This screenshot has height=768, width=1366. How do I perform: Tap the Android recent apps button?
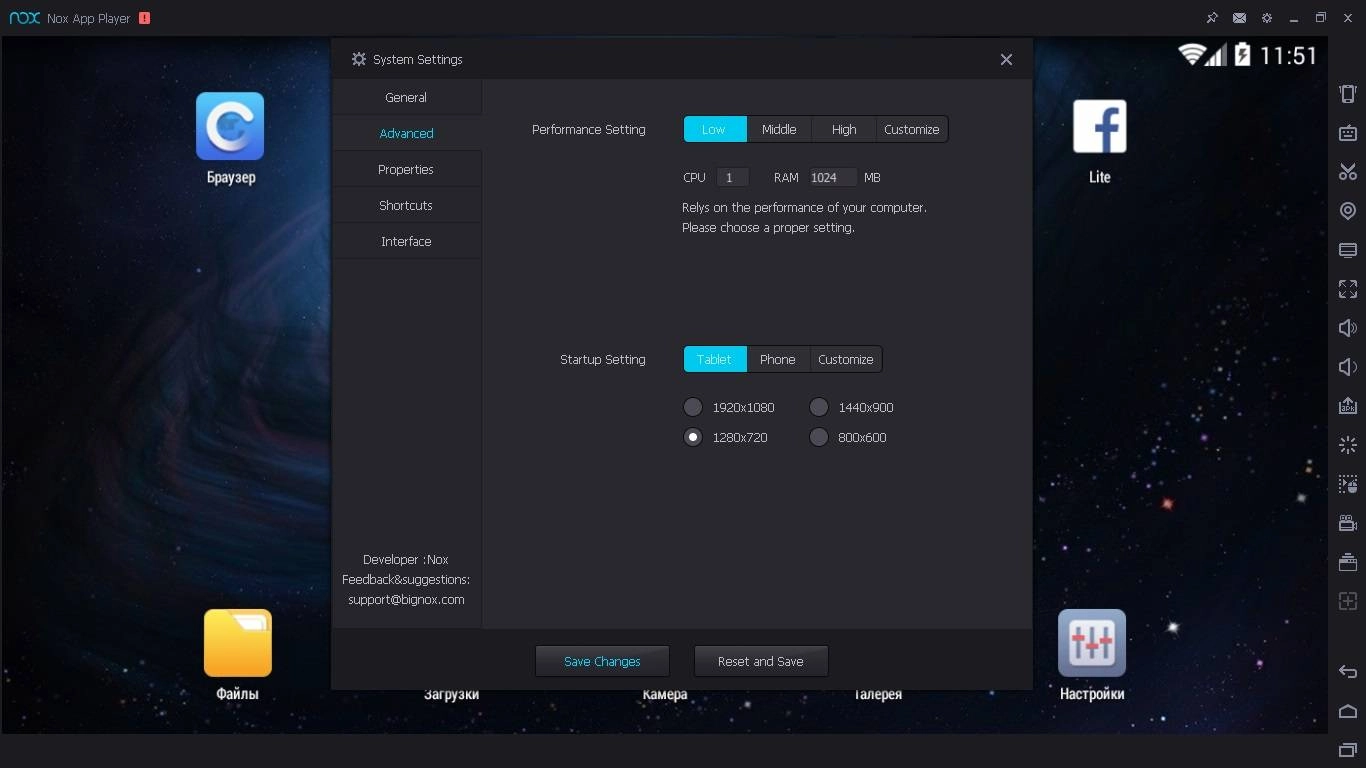[1348, 749]
